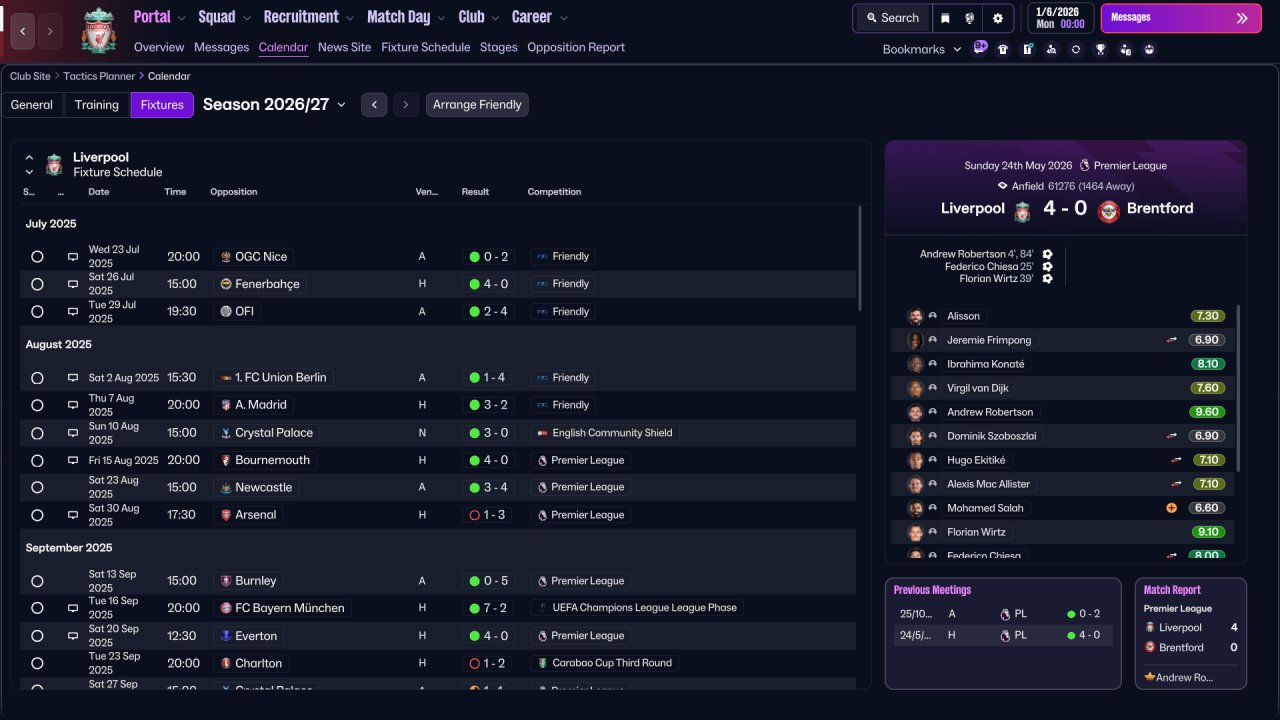Open the Fixture Schedule tab
This screenshot has height=720, width=1280.
tap(426, 47)
